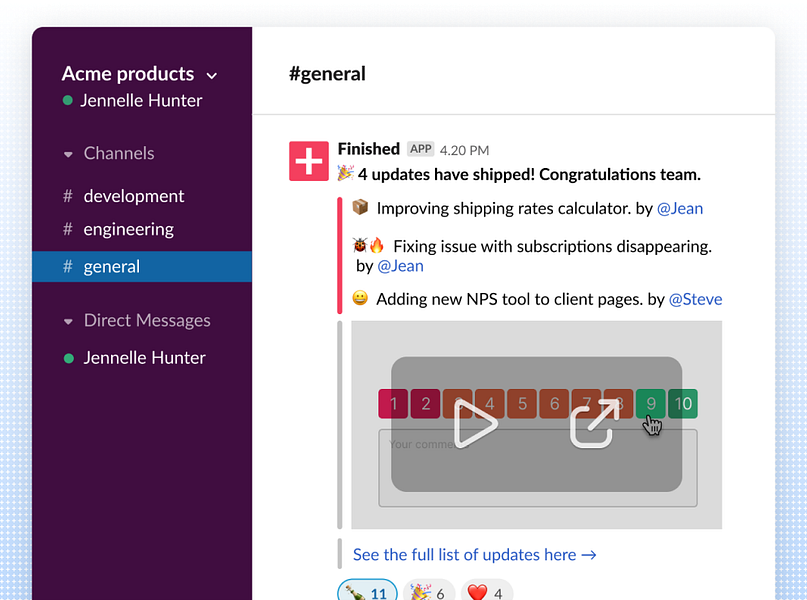Collapse the Channels section
Screen dimensions: 807x600
68,154
